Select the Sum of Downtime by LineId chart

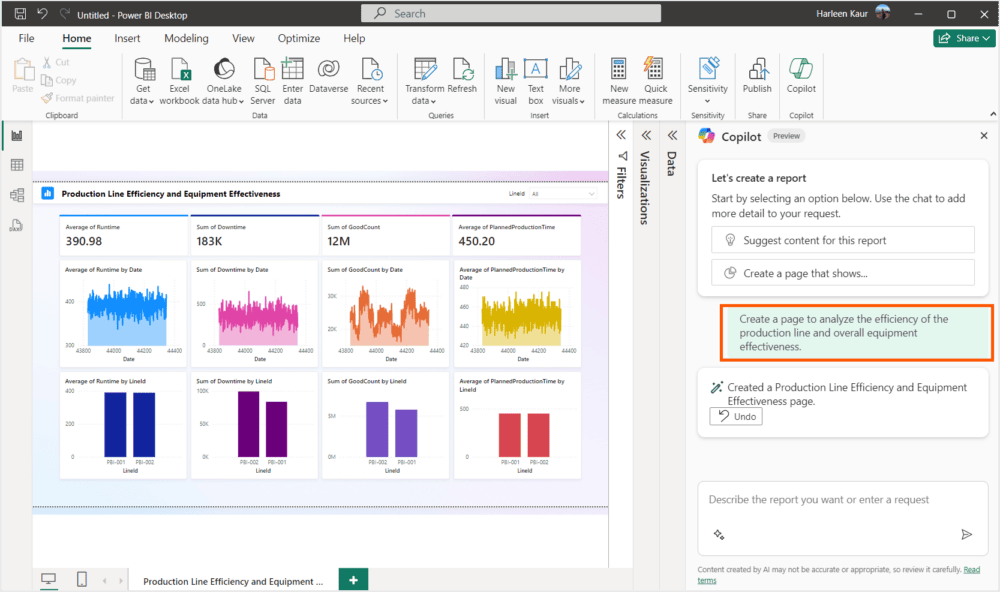click(x=254, y=425)
